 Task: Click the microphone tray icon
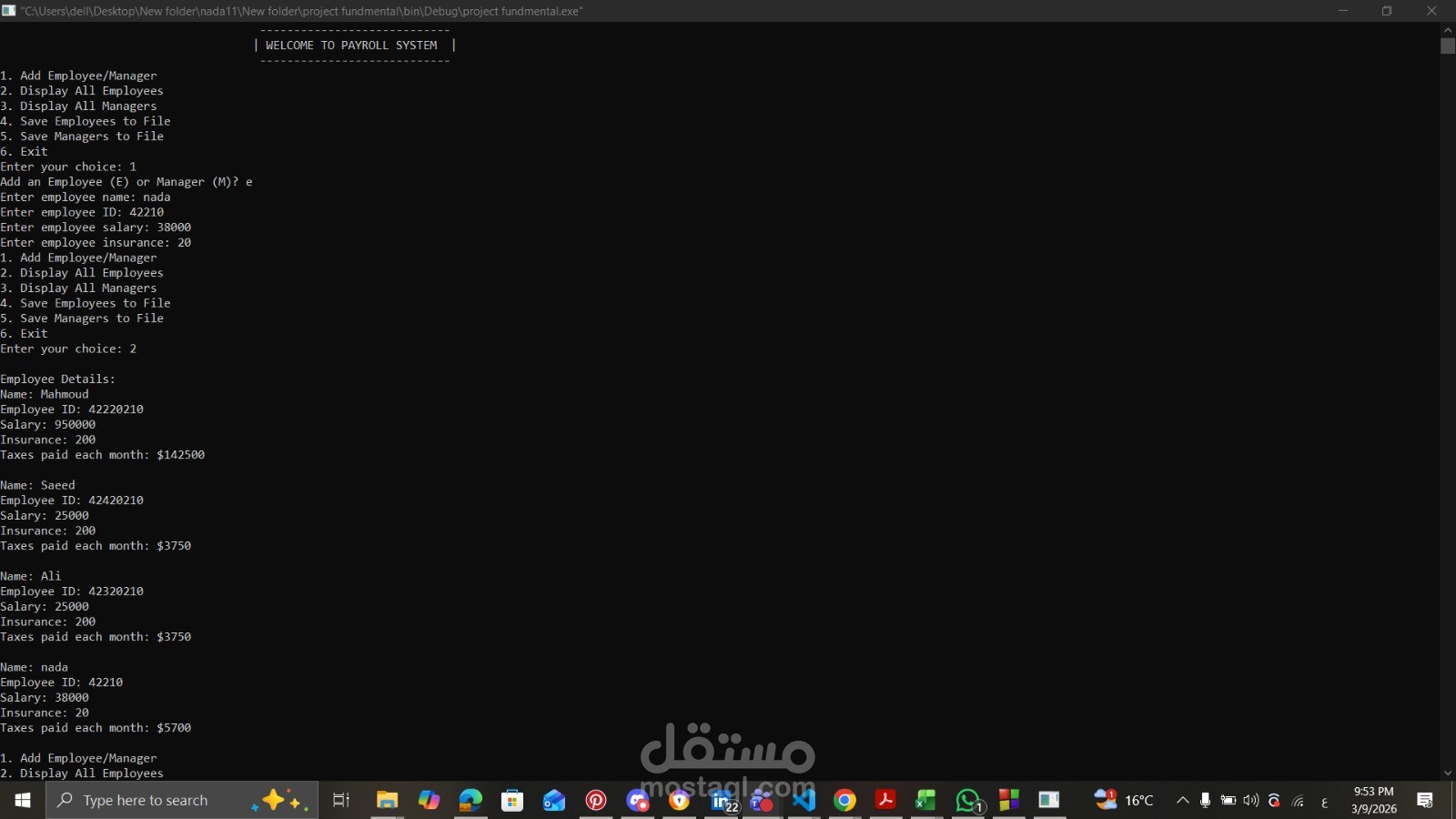[x=1205, y=800]
